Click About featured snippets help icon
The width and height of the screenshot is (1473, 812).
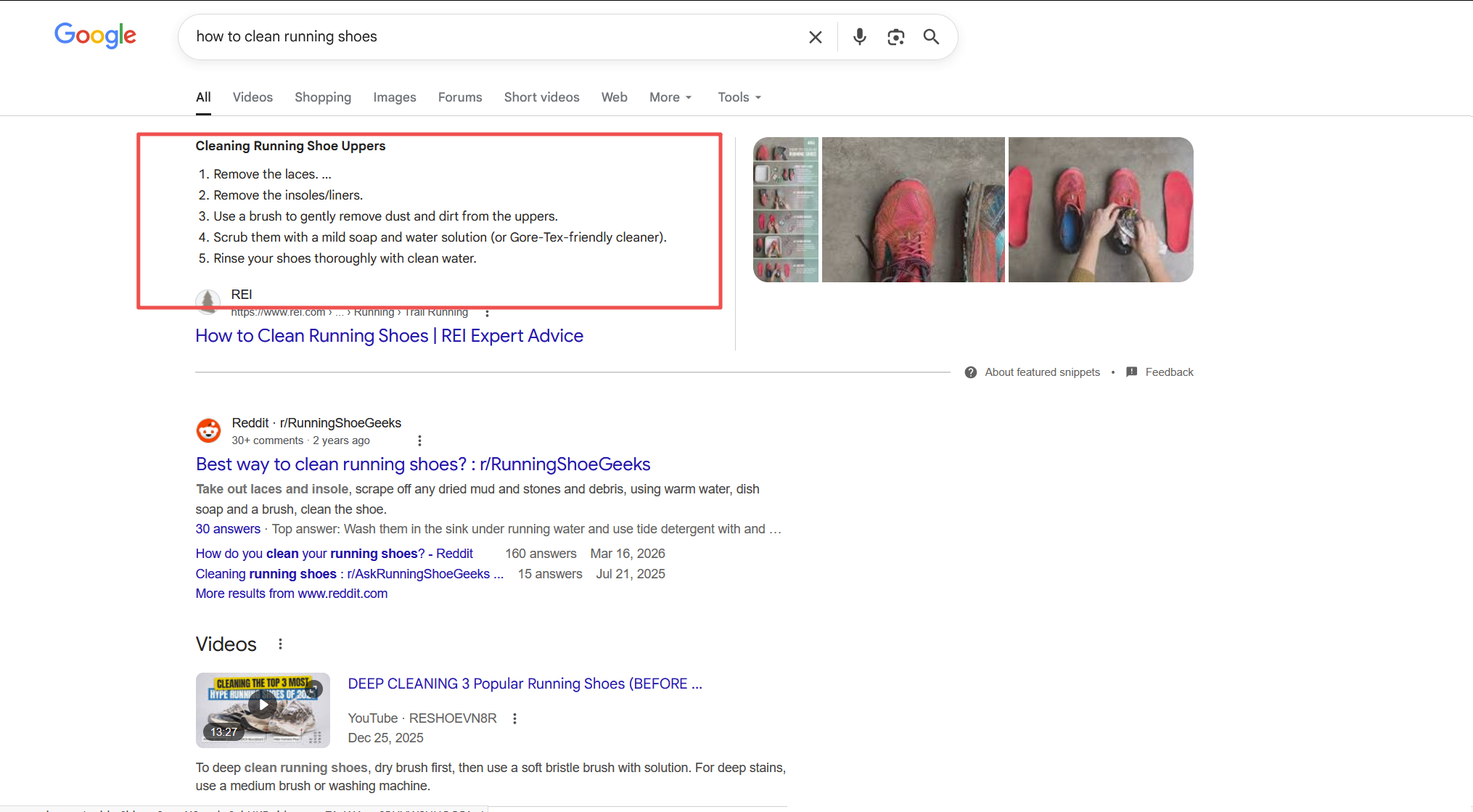[970, 372]
